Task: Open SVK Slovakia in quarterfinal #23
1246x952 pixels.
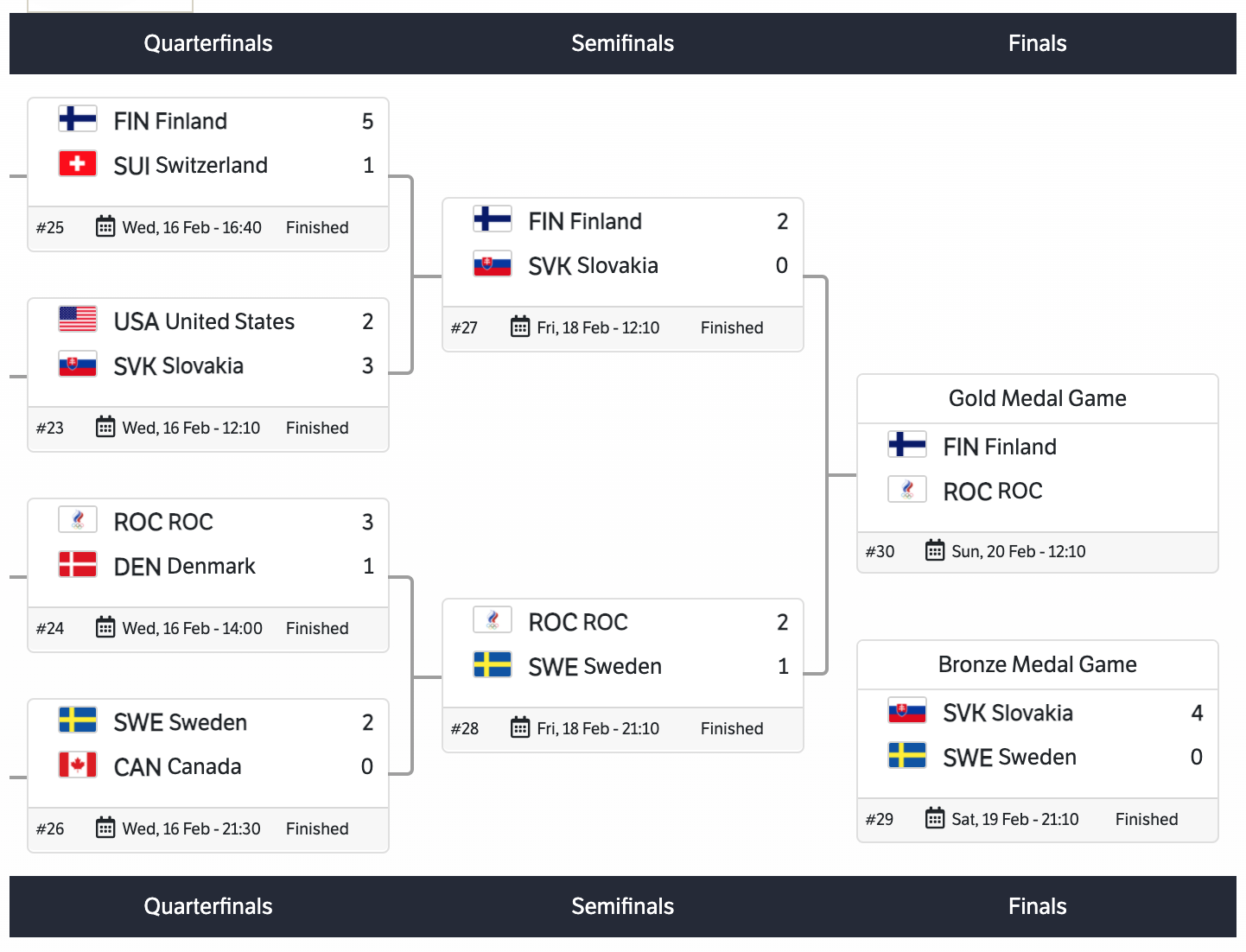Action: 179,366
